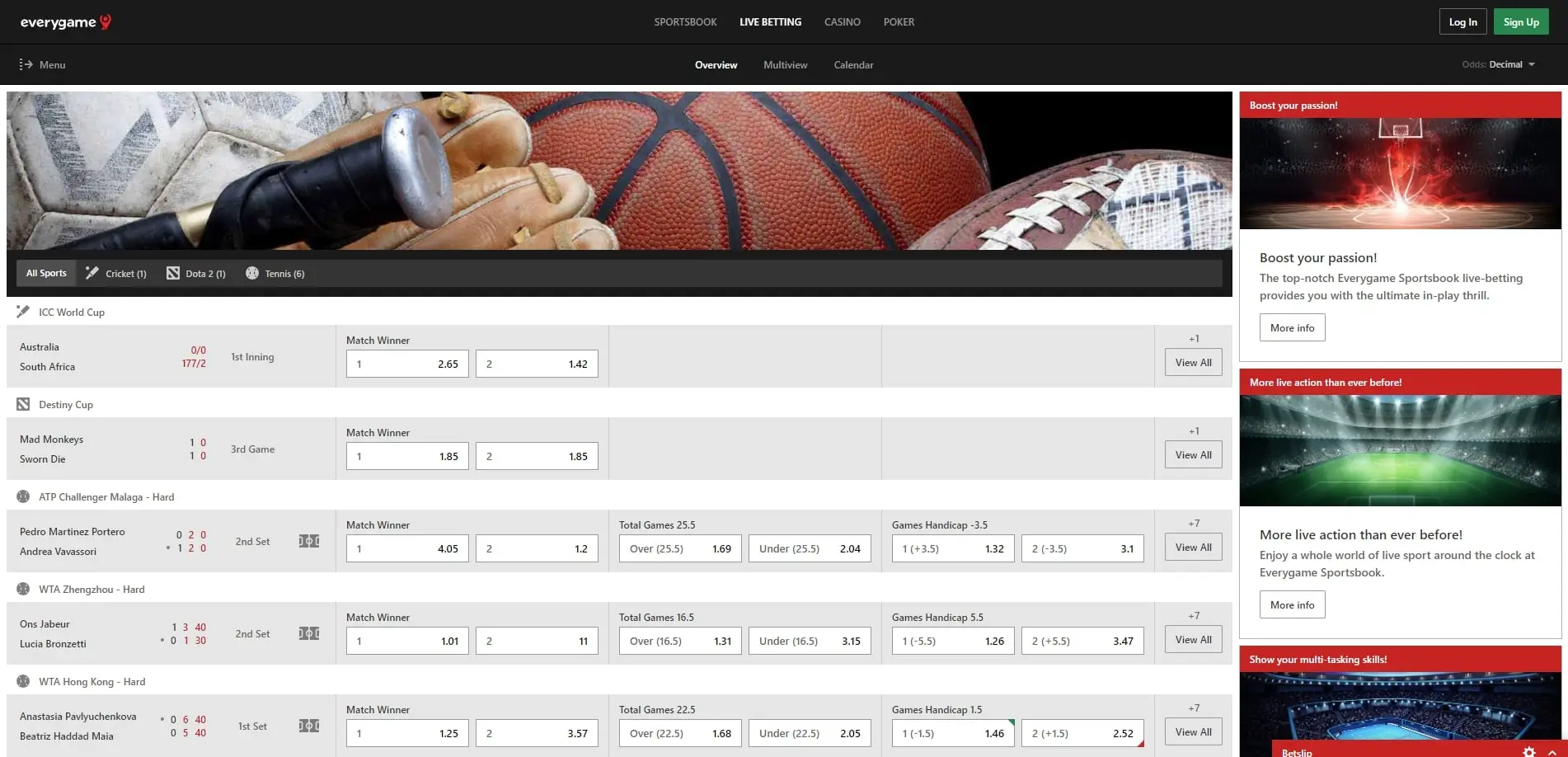Select the Dota 2 sport filter icon
This screenshot has width=1568, height=757.
click(x=173, y=273)
